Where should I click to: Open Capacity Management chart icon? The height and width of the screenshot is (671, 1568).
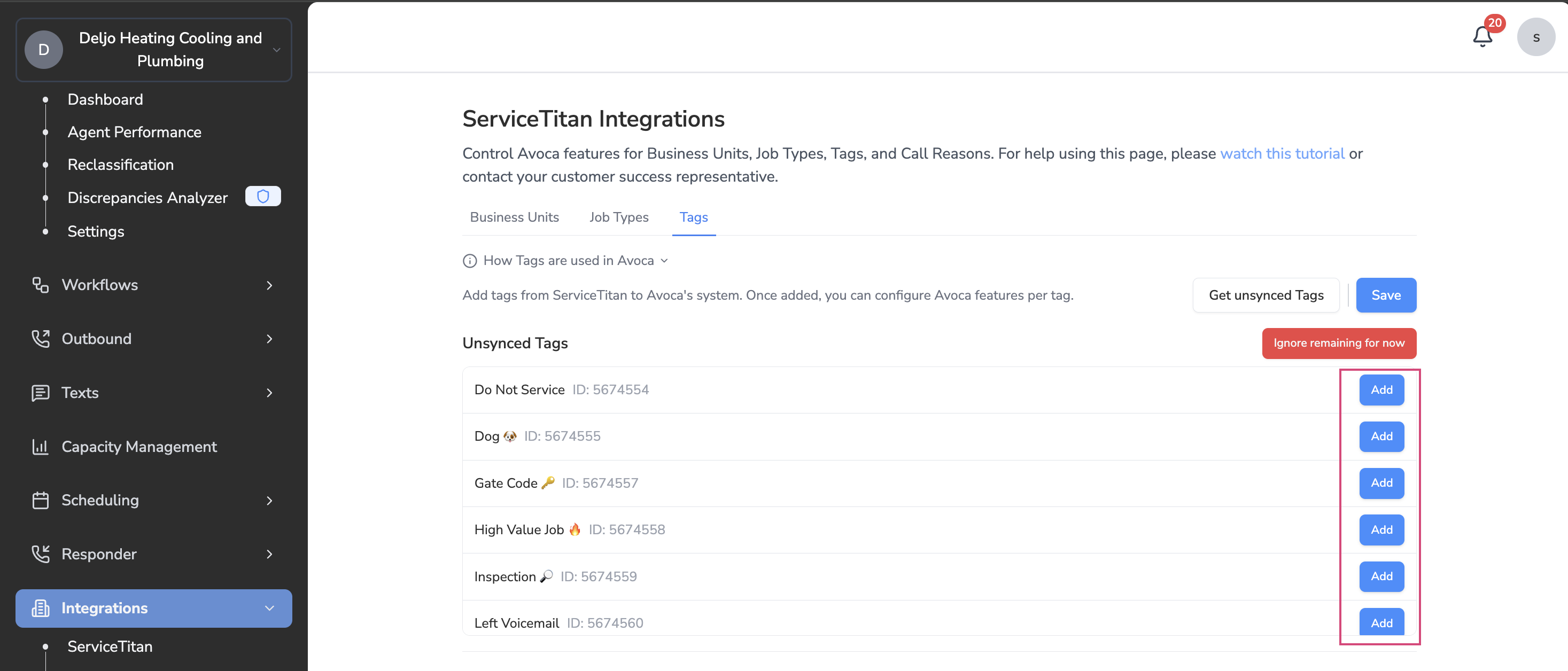coord(40,447)
